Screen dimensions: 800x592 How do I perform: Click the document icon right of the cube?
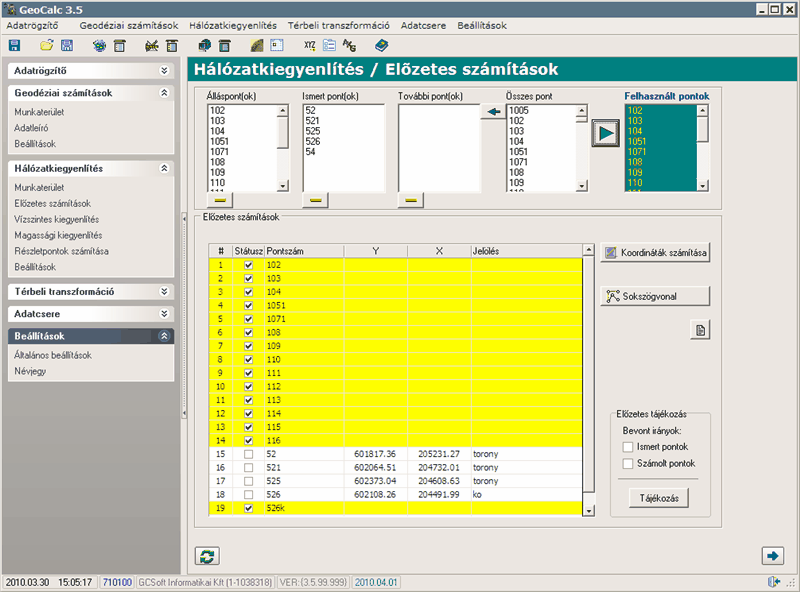pos(224,46)
